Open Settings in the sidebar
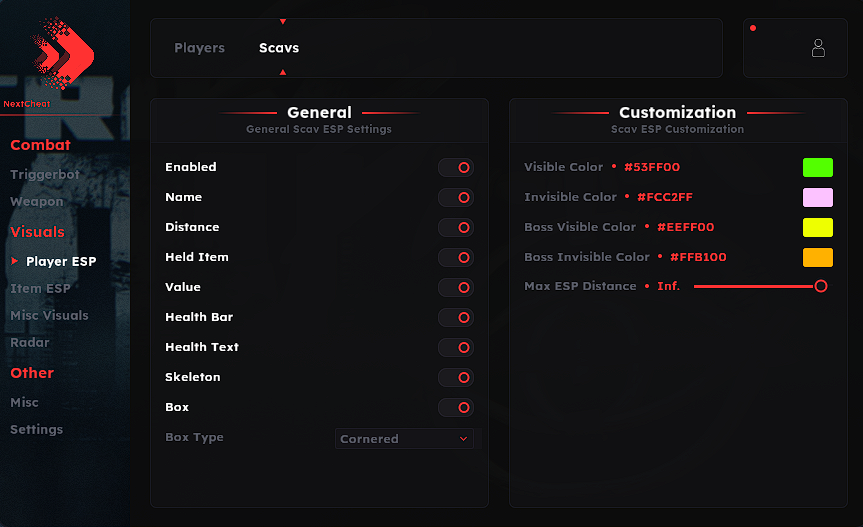This screenshot has width=863, height=527. (36, 429)
